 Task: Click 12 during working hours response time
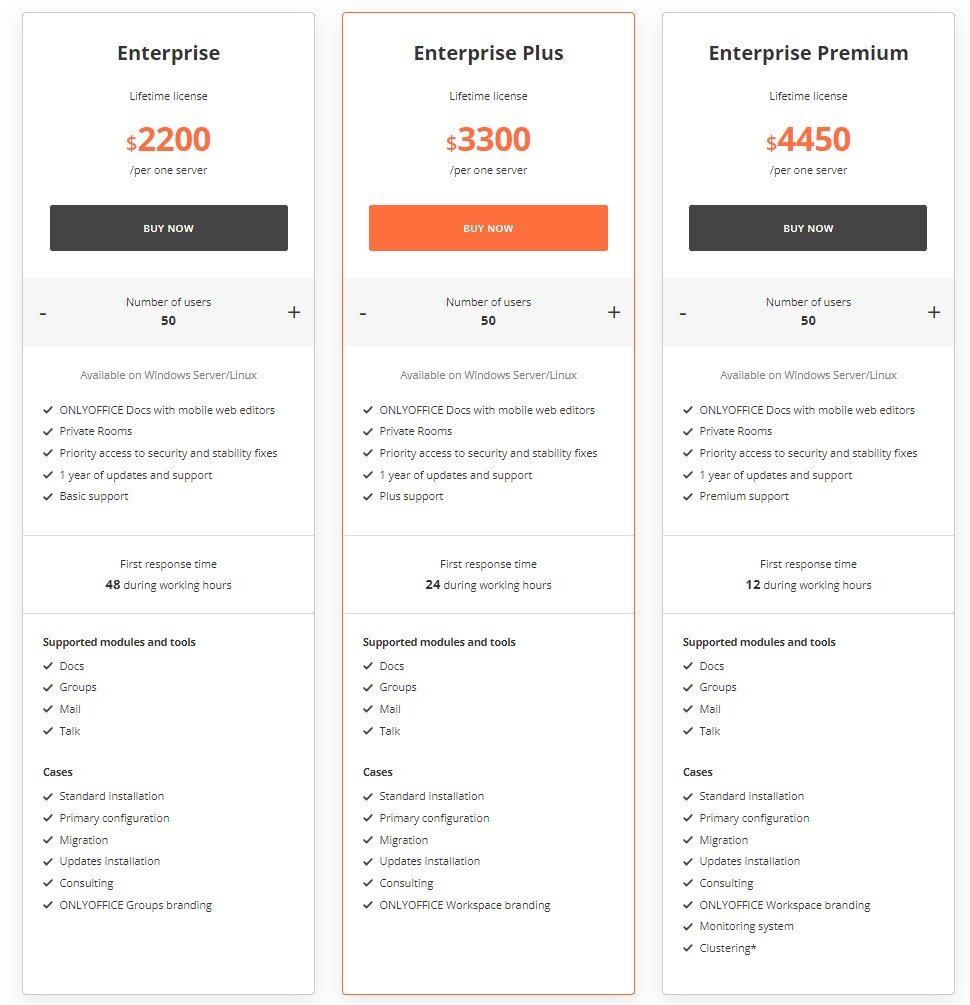point(808,585)
